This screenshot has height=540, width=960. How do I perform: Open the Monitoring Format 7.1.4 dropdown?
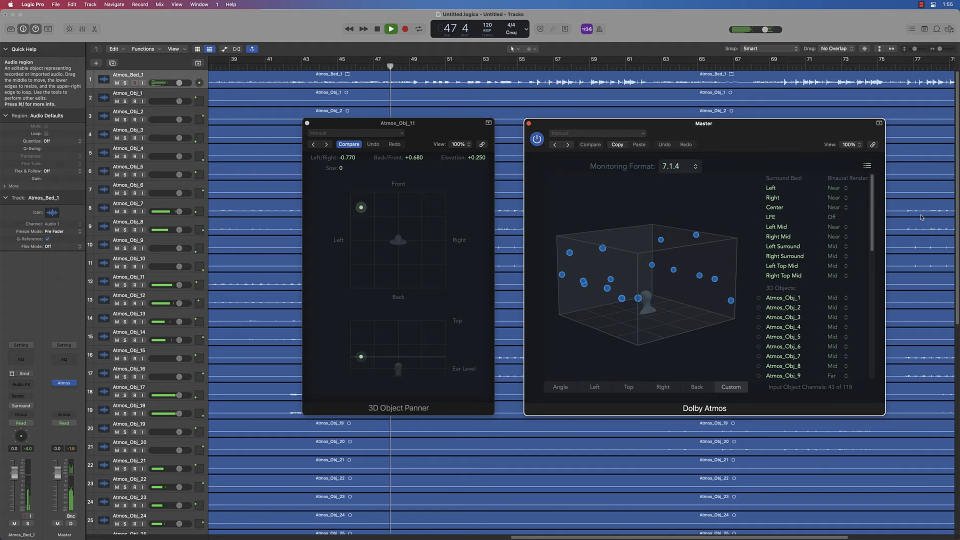[x=680, y=166]
